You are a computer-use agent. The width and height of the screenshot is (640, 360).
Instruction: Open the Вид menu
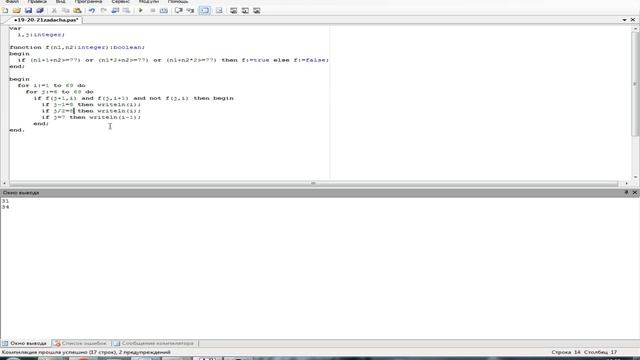60,2
